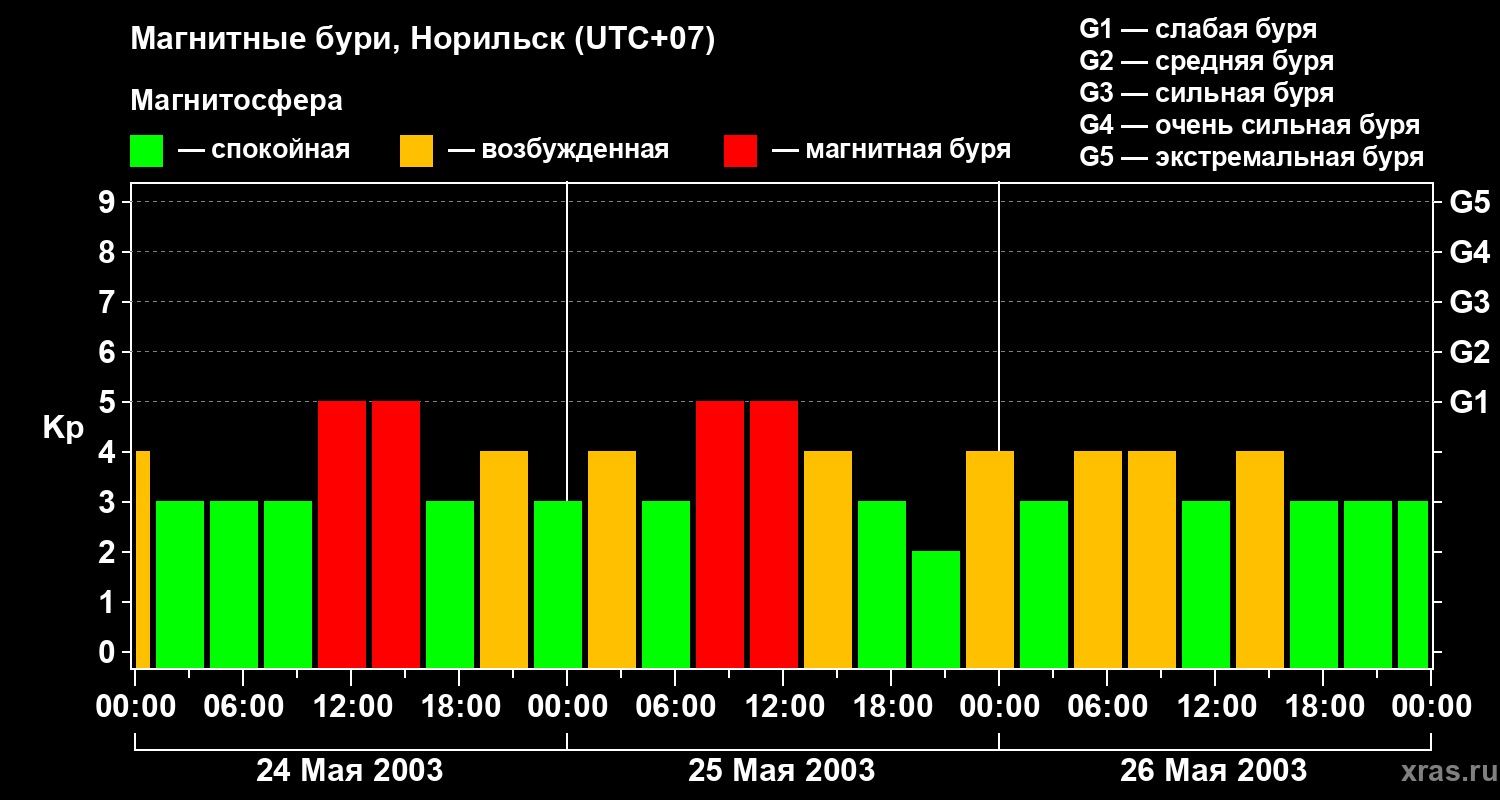This screenshot has height=800, width=1500.
Task: Click the '12:00' time label for 24 Мая
Action: click(351, 707)
